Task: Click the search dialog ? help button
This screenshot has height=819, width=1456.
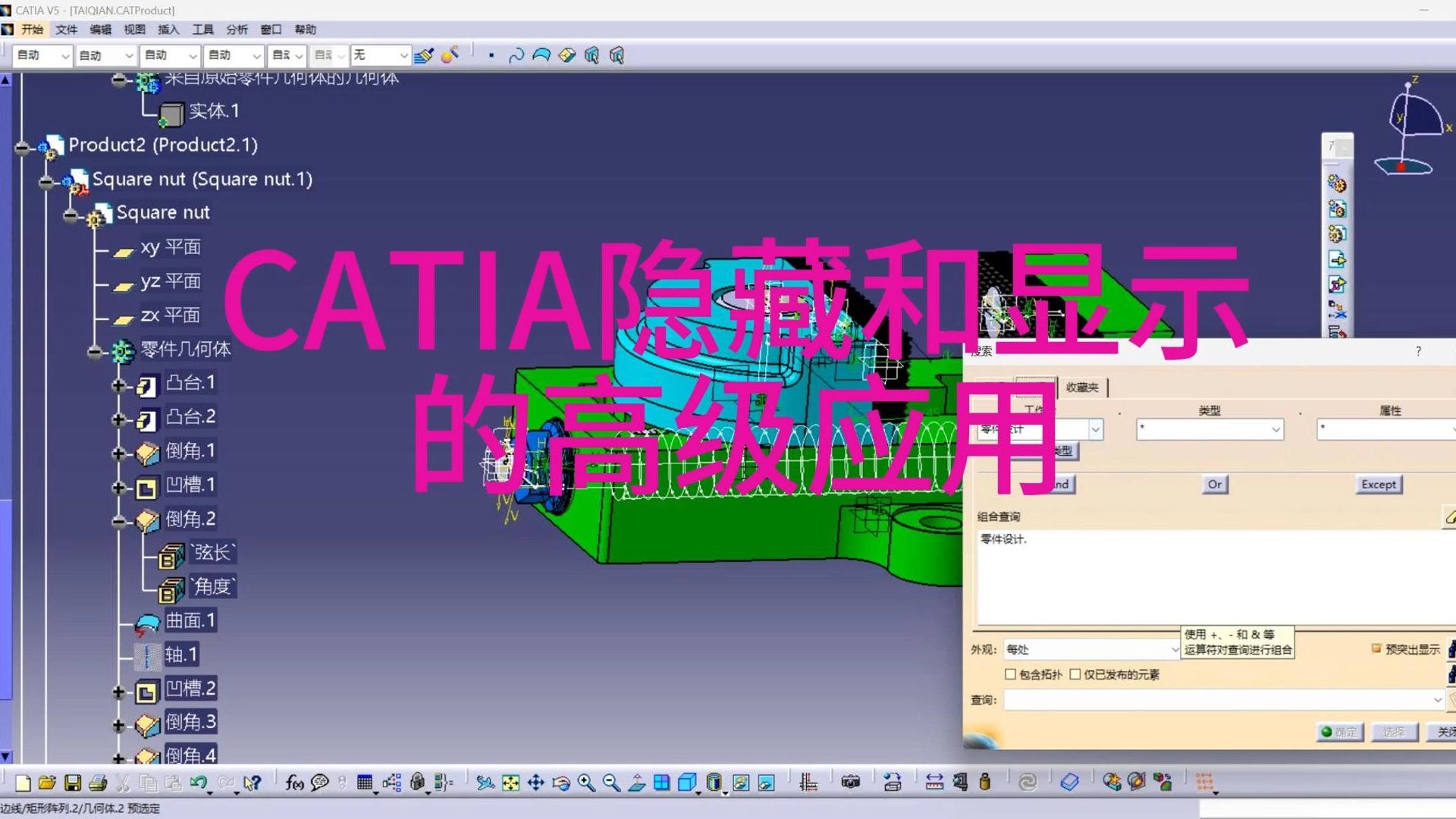Action: [1418, 351]
